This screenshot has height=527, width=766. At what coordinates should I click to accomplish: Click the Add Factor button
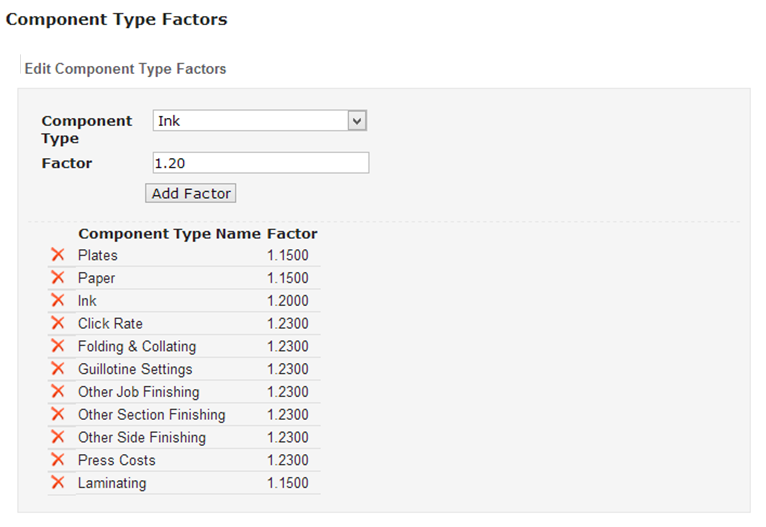tap(191, 193)
